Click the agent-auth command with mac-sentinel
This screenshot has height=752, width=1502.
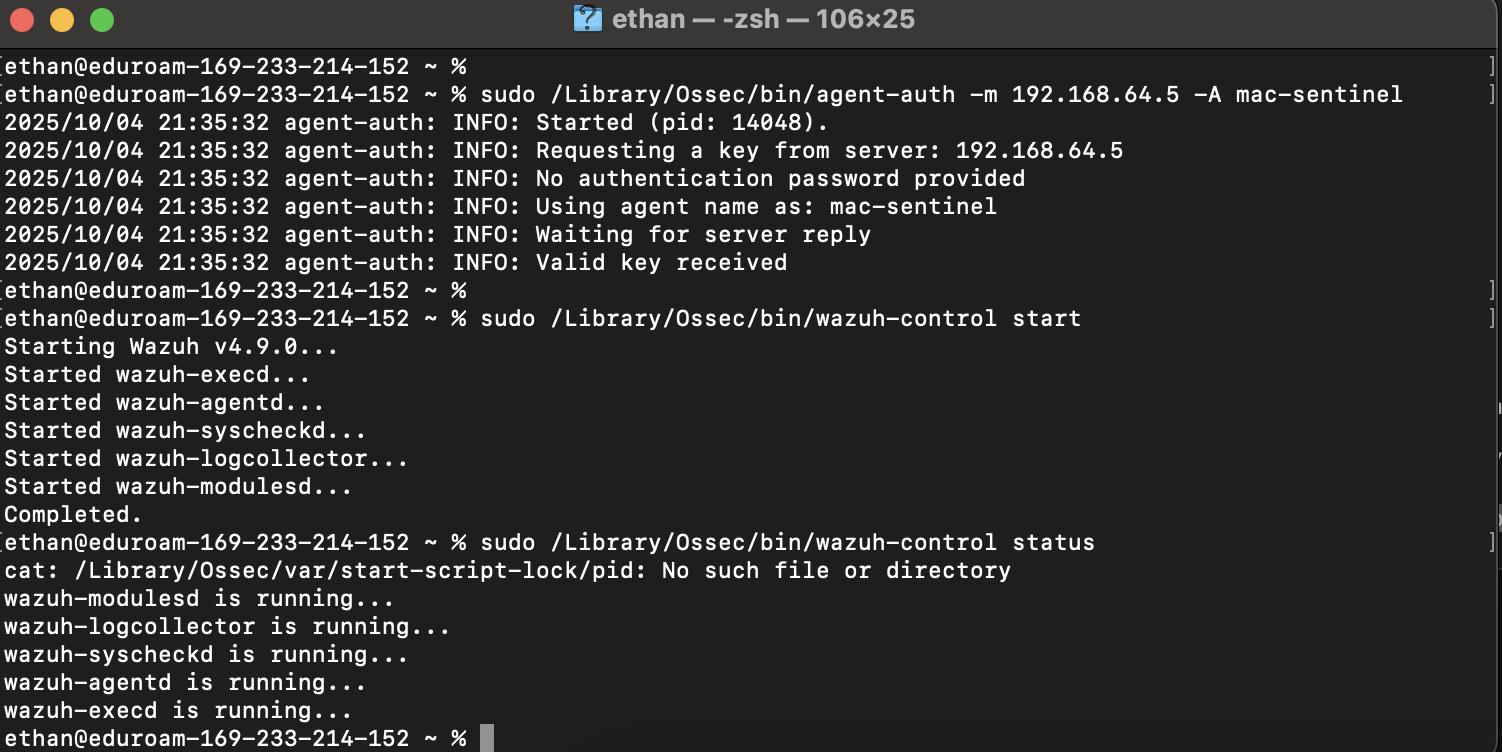940,95
